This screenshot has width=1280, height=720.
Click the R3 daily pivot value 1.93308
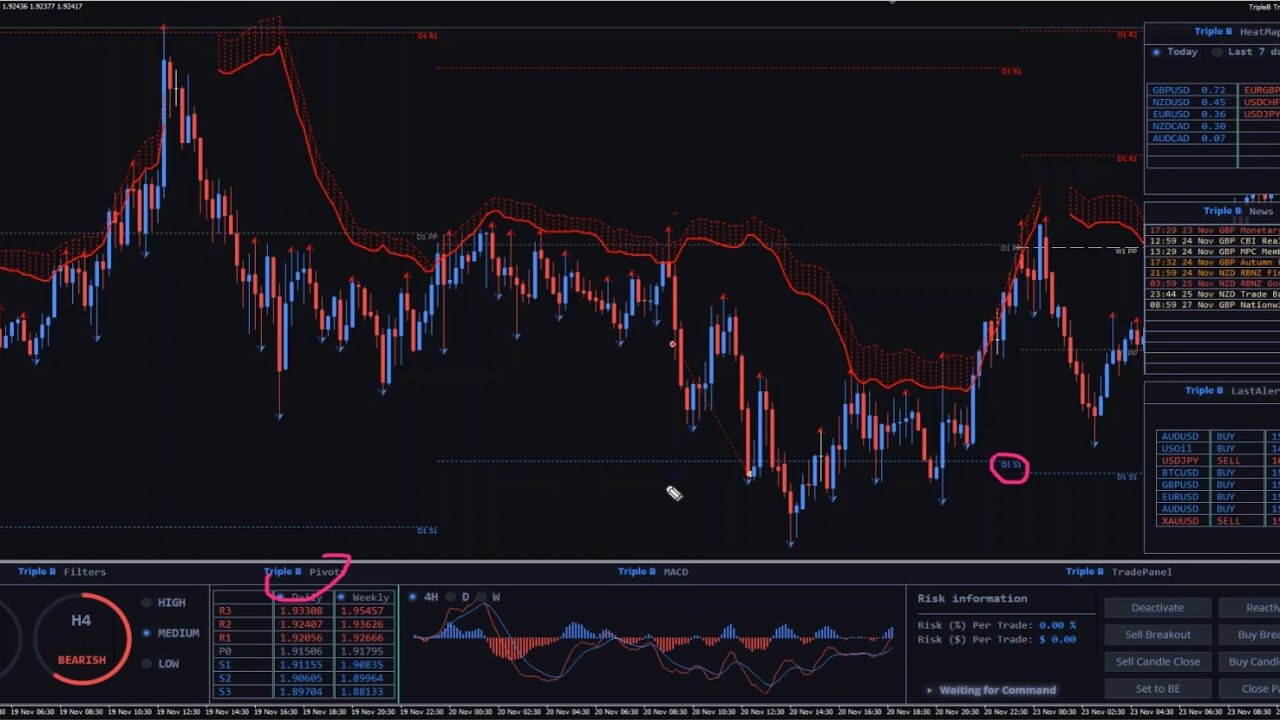tap(301, 611)
